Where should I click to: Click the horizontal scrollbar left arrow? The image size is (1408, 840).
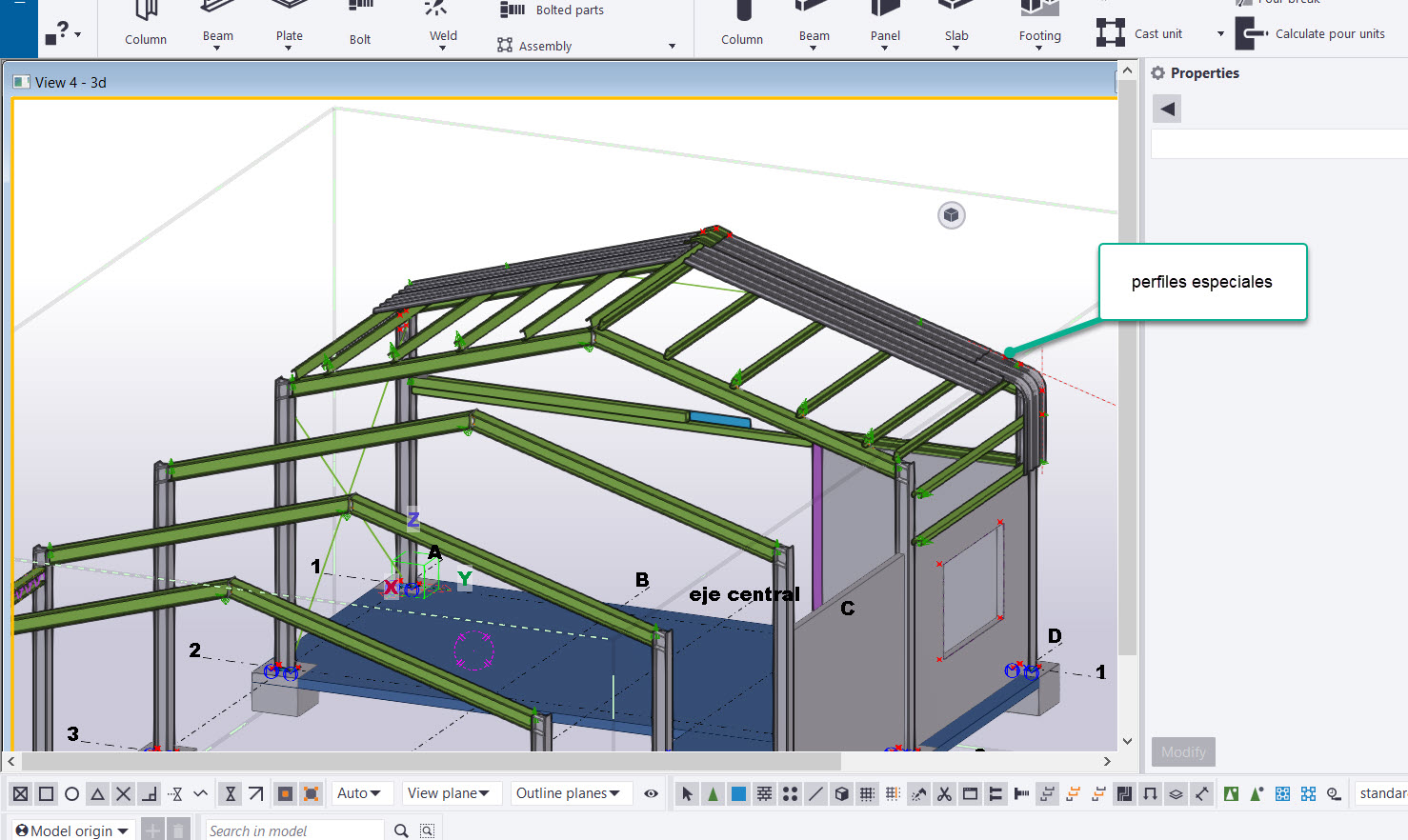[x=11, y=761]
